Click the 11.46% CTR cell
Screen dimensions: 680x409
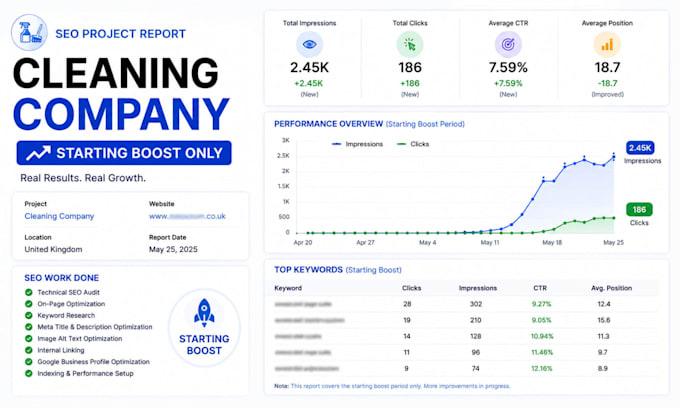click(542, 352)
